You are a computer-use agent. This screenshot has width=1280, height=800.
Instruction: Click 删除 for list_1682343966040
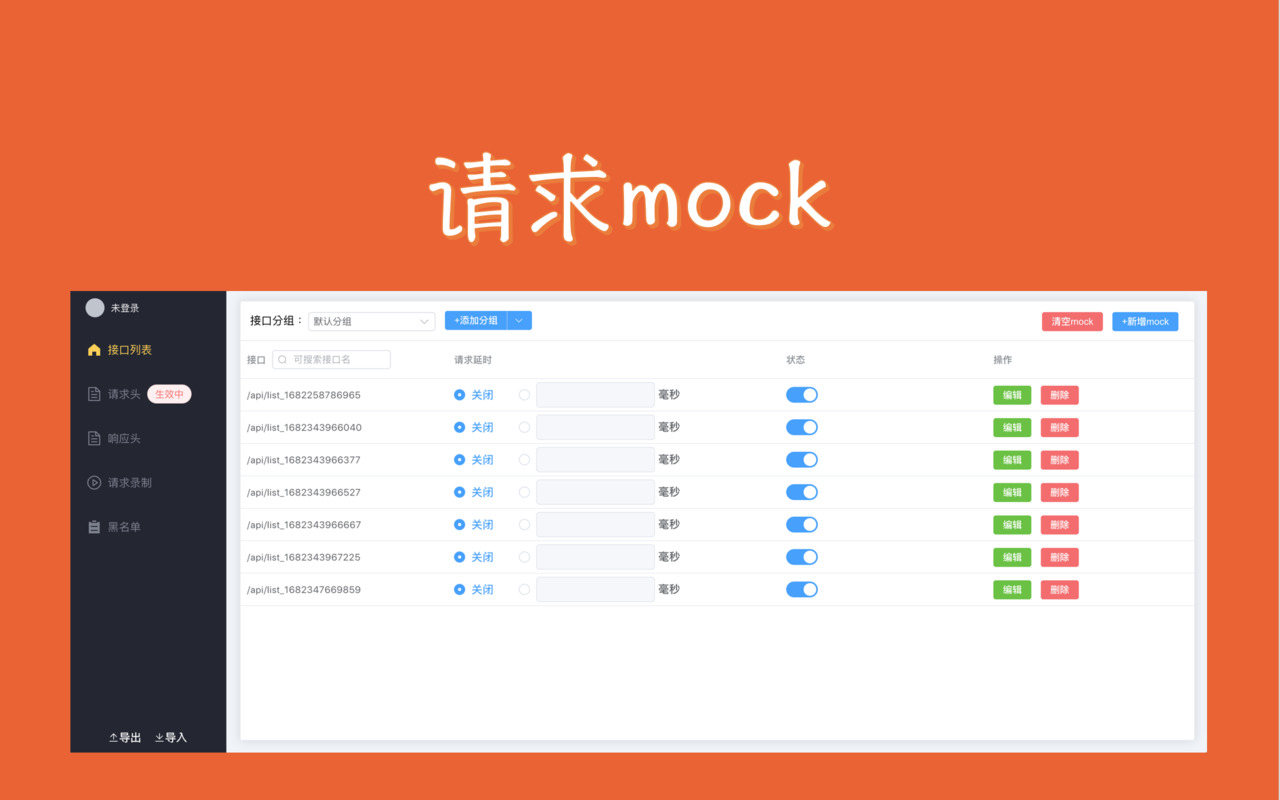coord(1060,428)
